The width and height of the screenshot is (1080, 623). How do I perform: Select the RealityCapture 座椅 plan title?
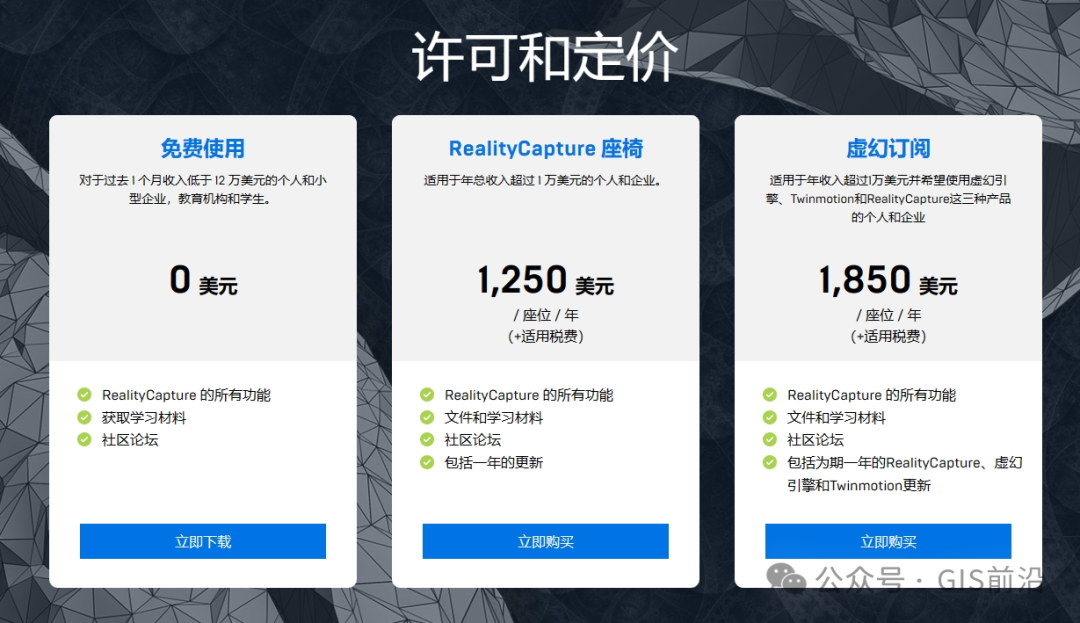(546, 148)
